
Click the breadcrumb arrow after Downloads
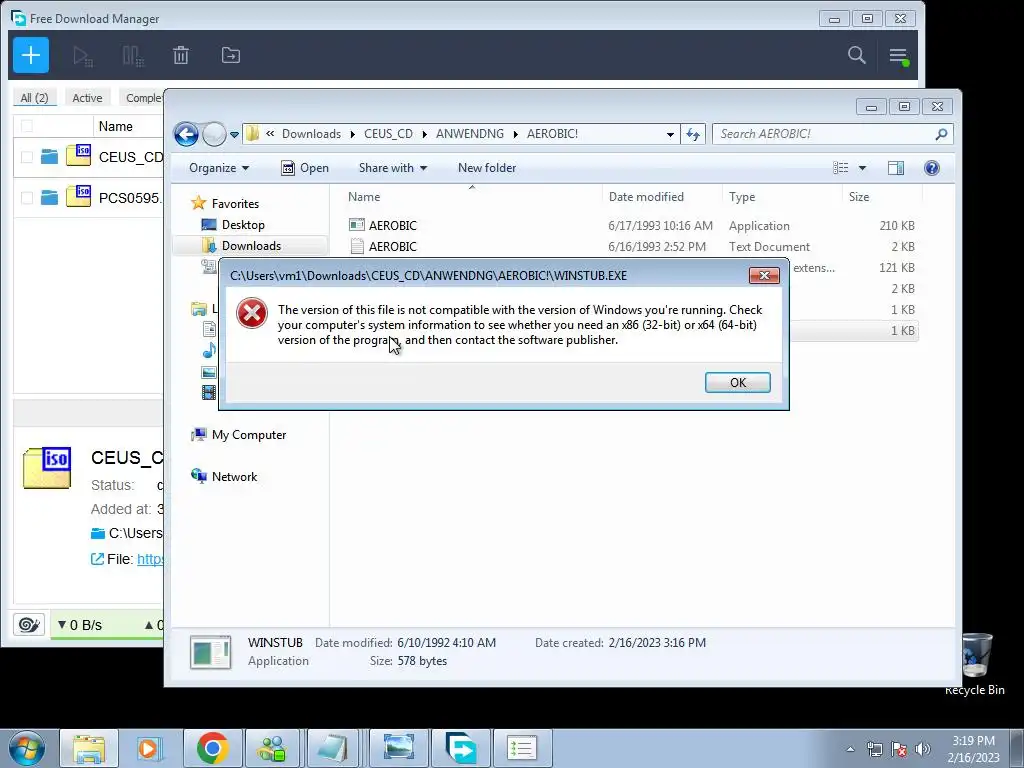[353, 135]
